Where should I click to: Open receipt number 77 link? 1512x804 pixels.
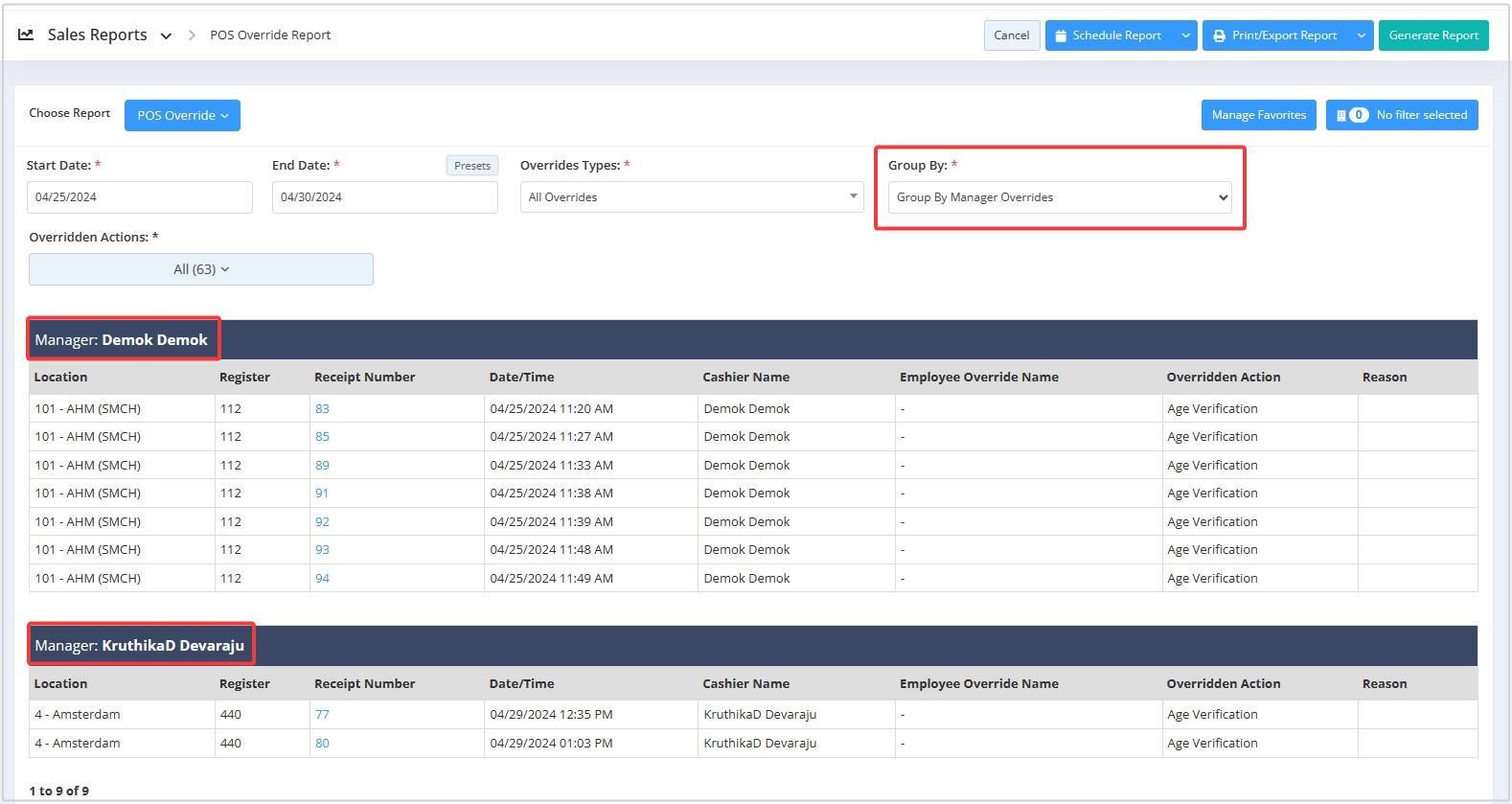pos(322,714)
